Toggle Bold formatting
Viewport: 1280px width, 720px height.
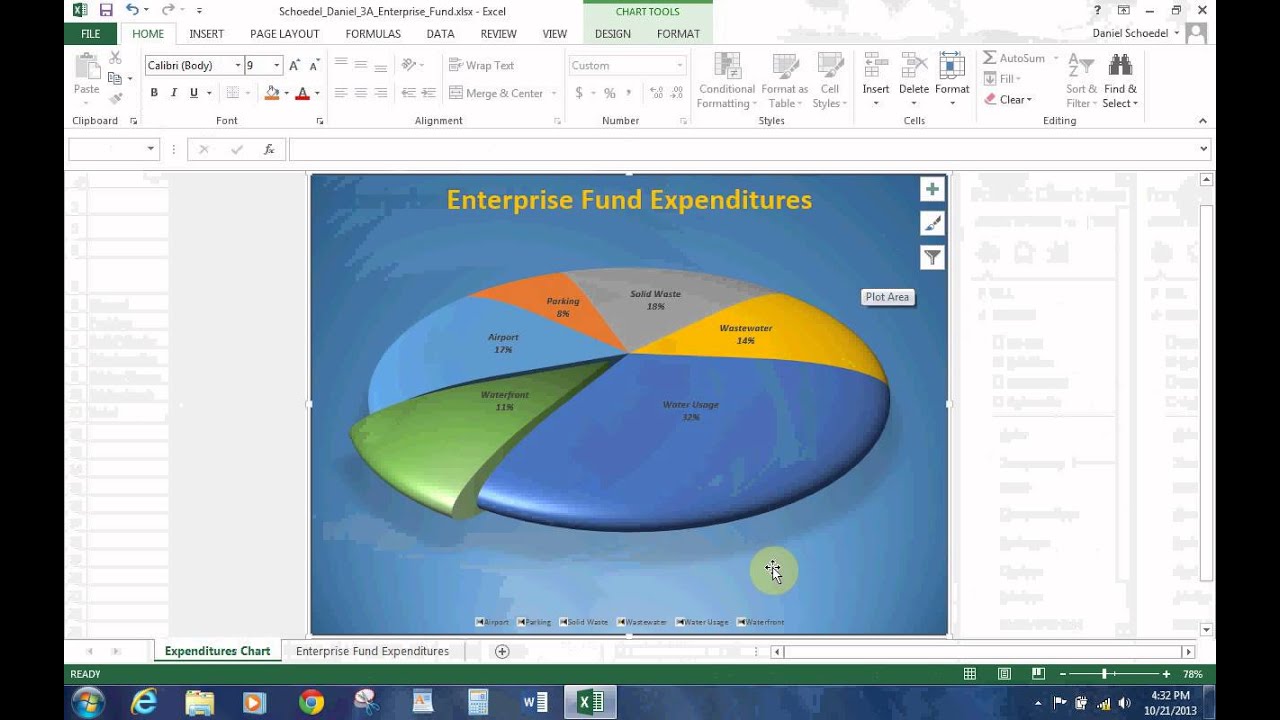click(x=154, y=93)
